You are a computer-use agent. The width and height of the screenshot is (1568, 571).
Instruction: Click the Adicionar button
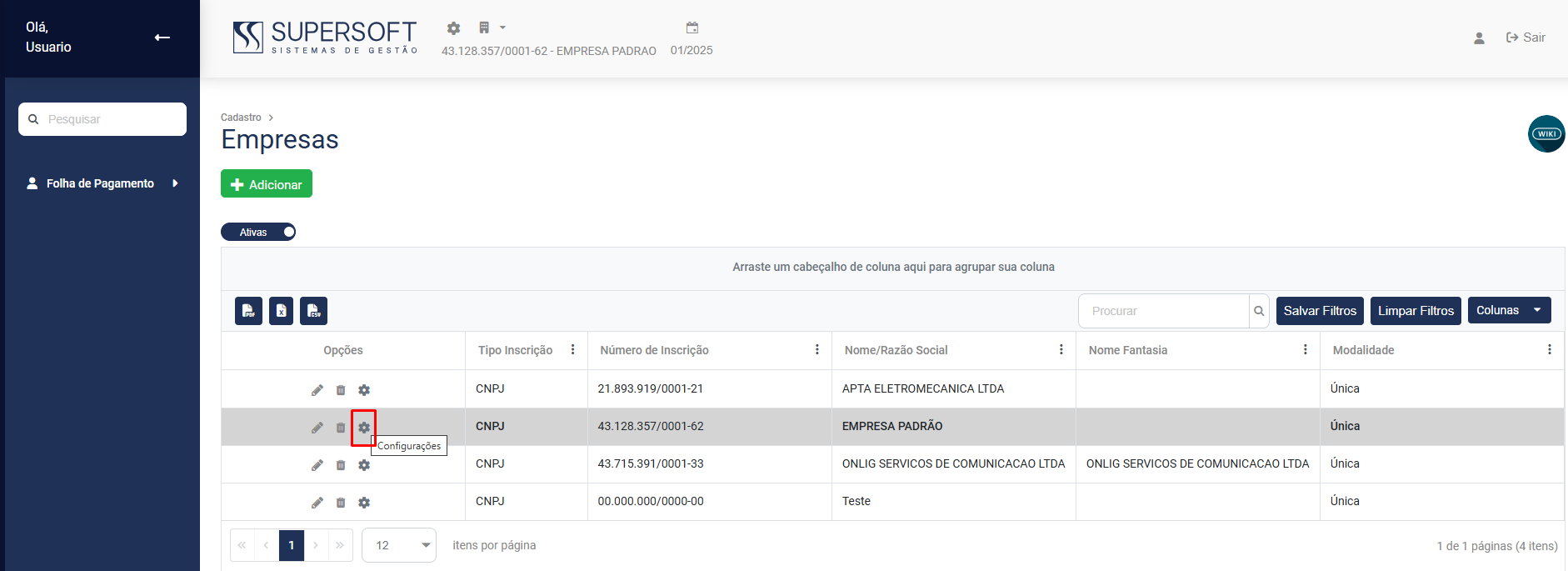267,184
